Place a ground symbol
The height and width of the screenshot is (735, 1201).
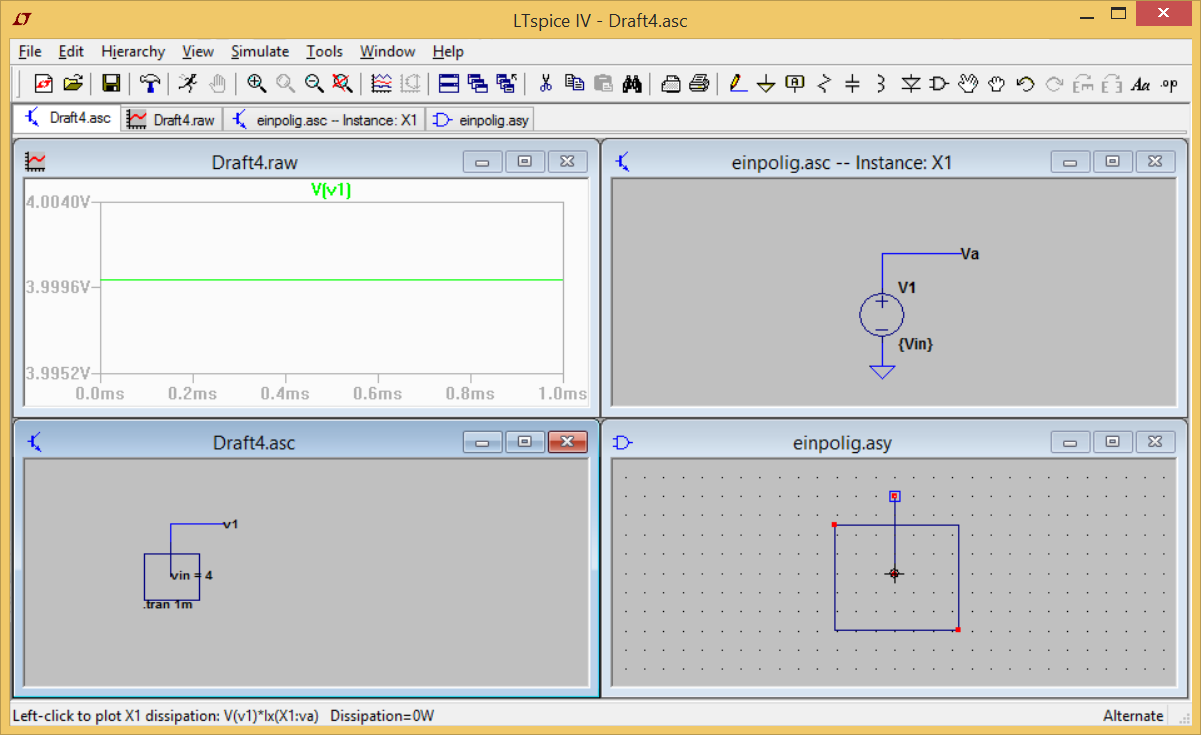pyautogui.click(x=766, y=84)
